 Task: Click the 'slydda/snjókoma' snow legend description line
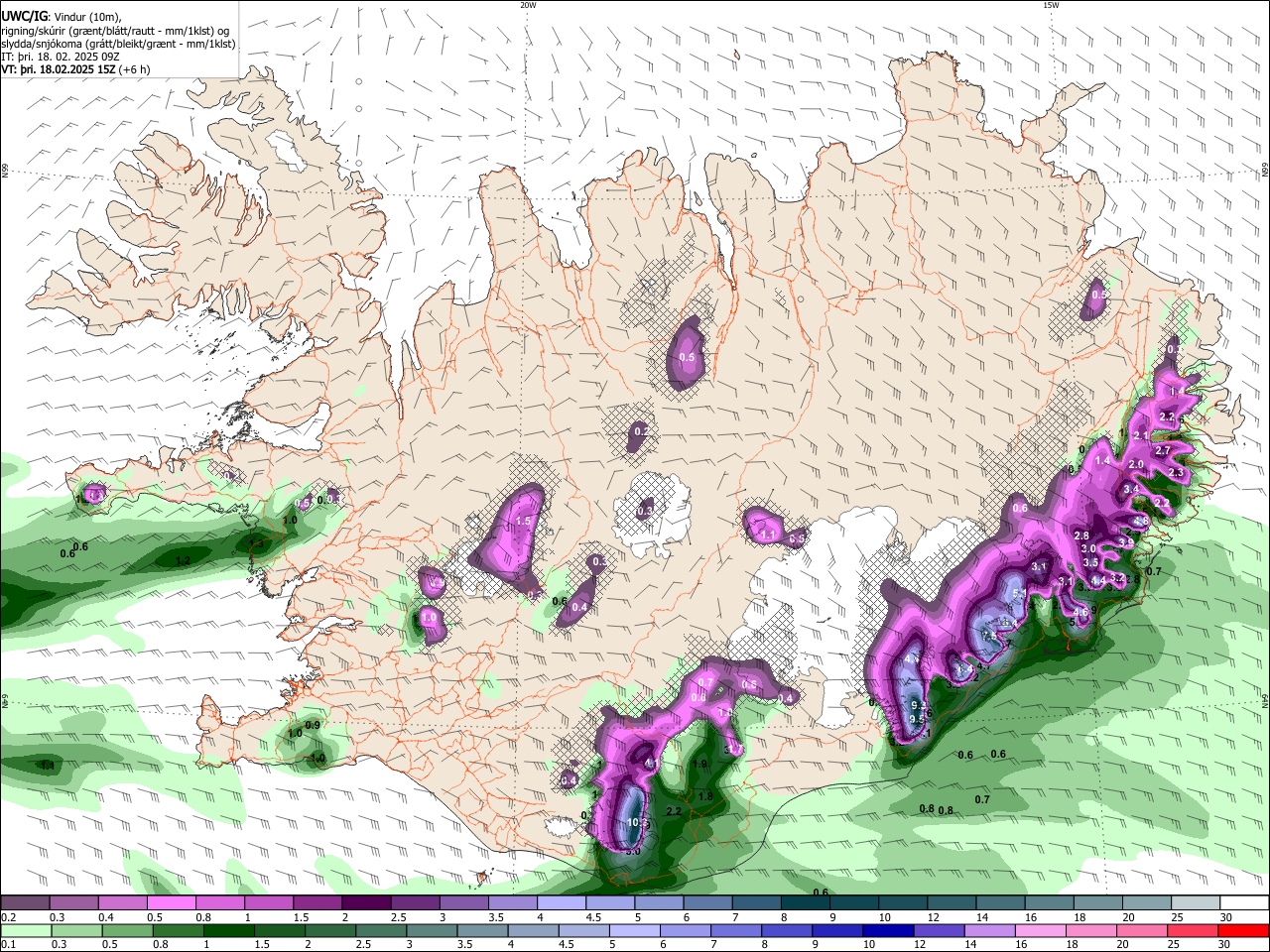[118, 43]
